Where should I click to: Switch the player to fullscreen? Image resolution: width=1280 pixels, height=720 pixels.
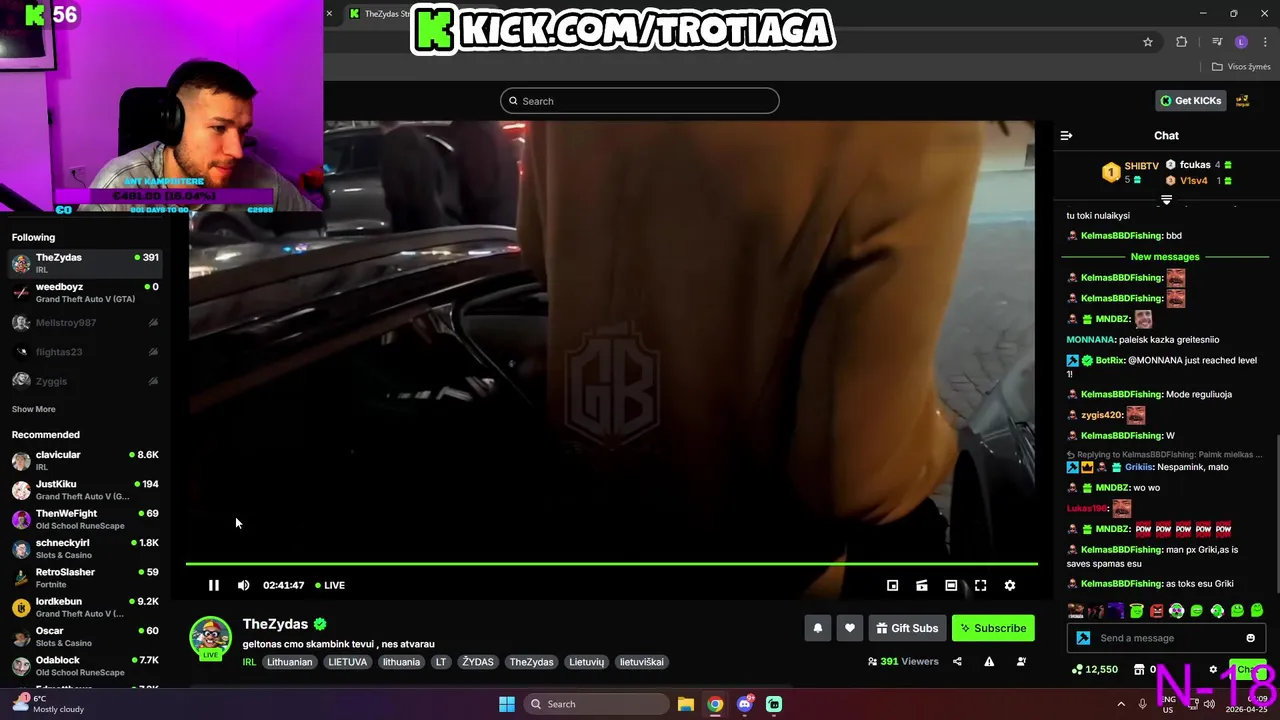[x=980, y=585]
